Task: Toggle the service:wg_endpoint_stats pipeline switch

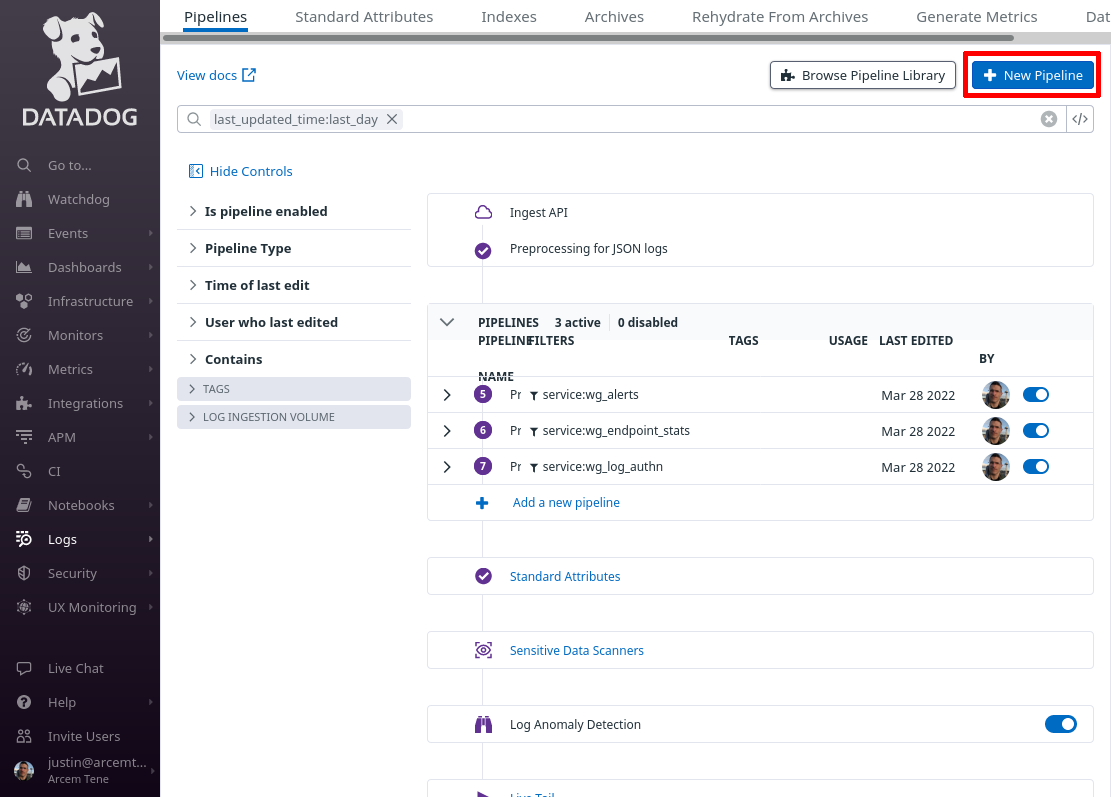Action: pyautogui.click(x=1036, y=431)
